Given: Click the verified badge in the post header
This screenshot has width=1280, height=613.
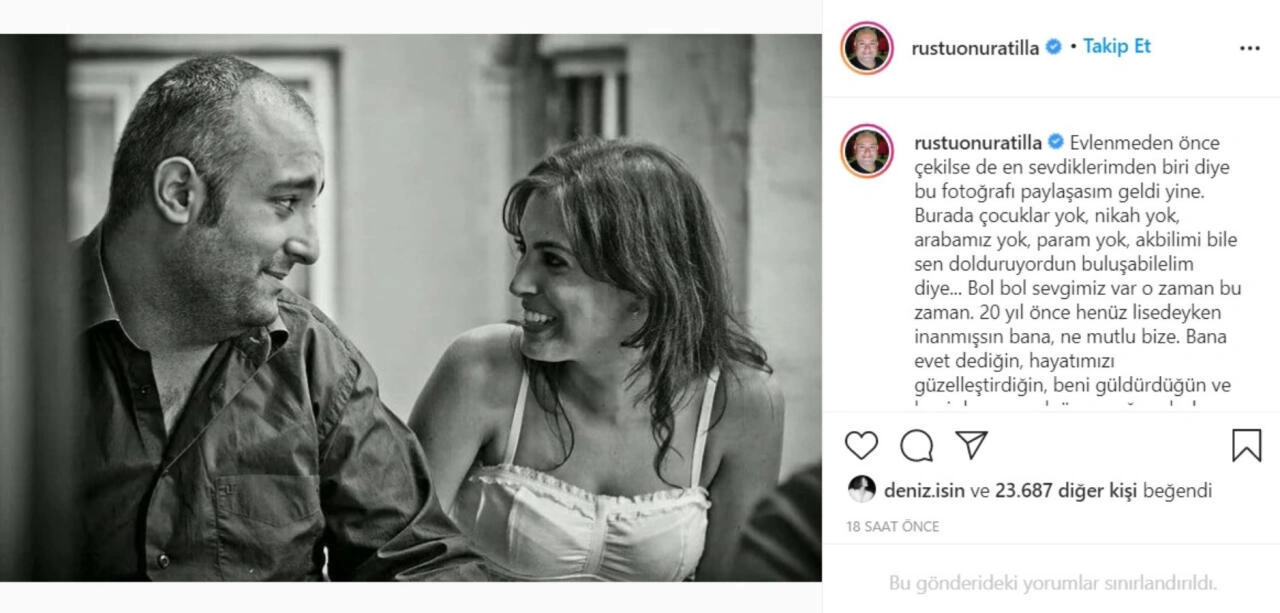Looking at the screenshot, I should (1053, 47).
